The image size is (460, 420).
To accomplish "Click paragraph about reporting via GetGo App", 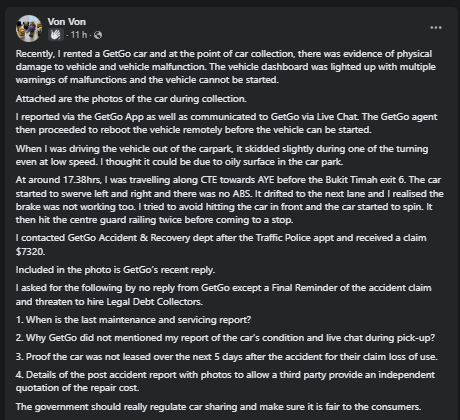I will [226, 123].
